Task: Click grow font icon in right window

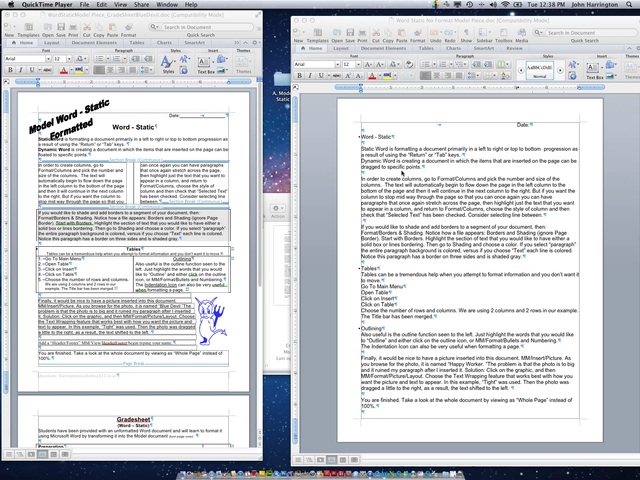Action: click(x=368, y=64)
